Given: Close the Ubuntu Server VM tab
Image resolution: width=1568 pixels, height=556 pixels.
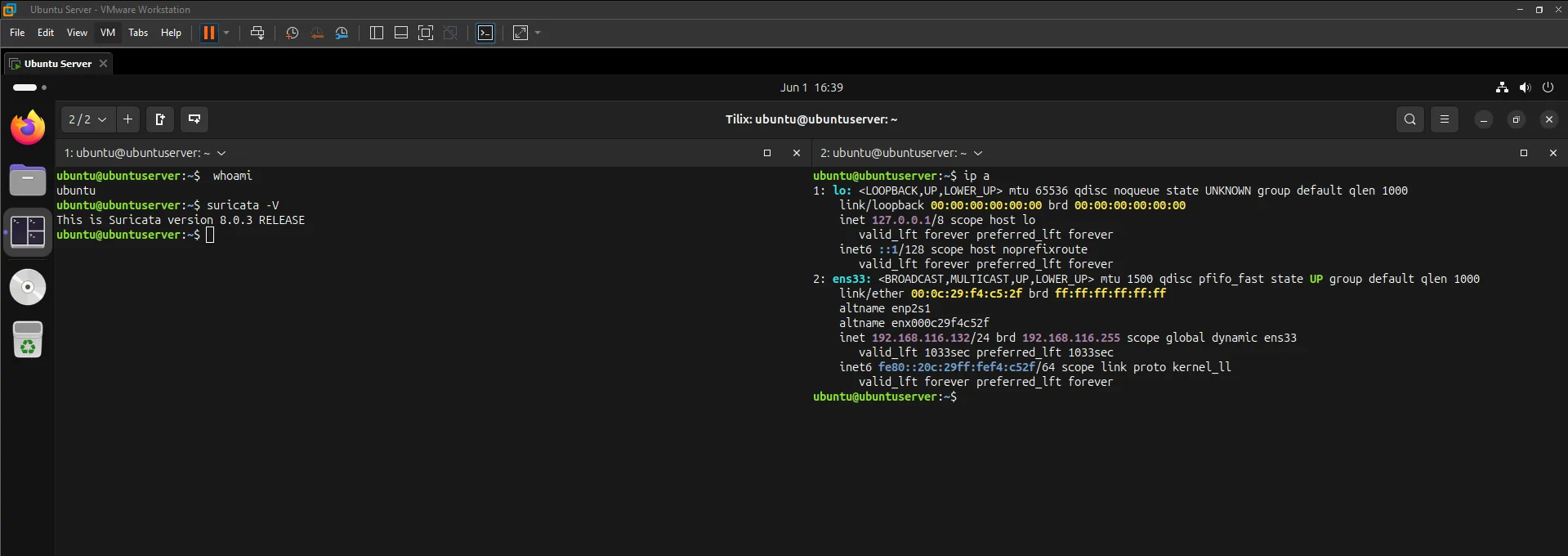Looking at the screenshot, I should tap(103, 64).
